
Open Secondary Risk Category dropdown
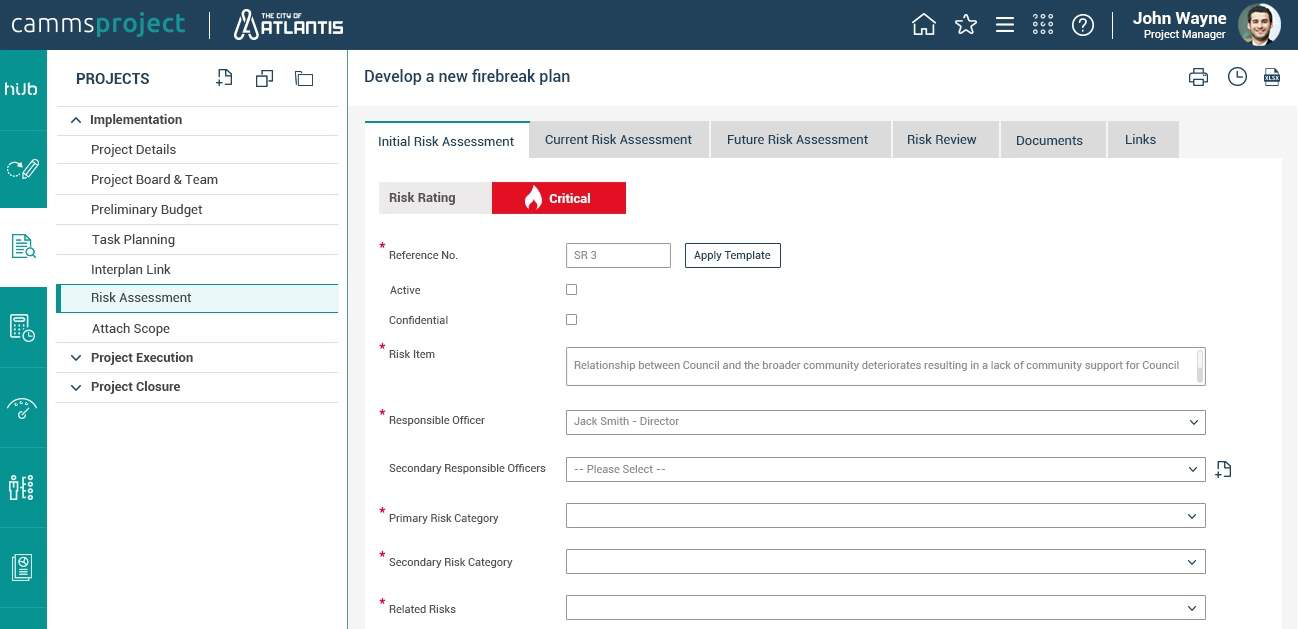tap(885, 562)
